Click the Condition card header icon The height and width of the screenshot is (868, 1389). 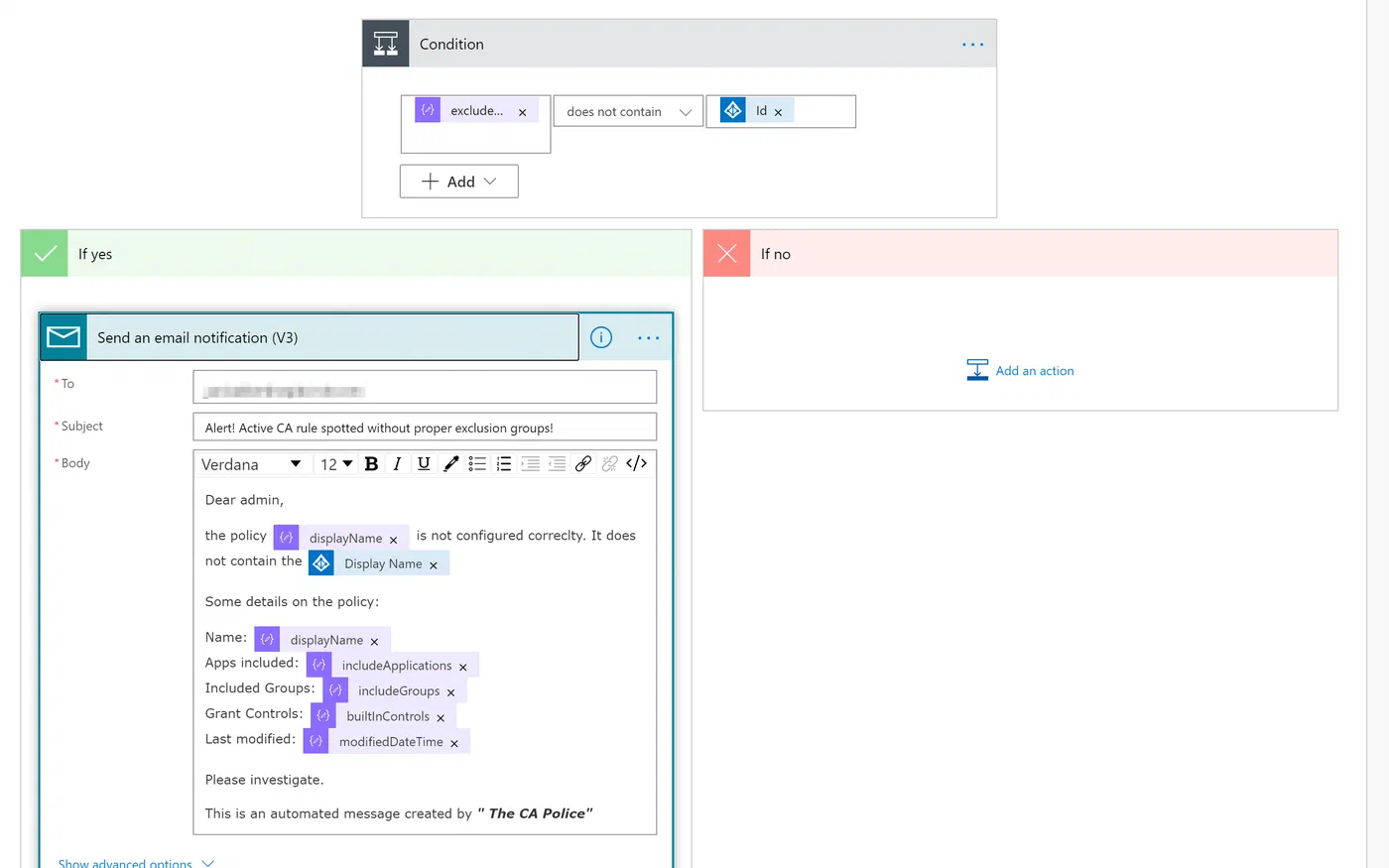point(386,44)
